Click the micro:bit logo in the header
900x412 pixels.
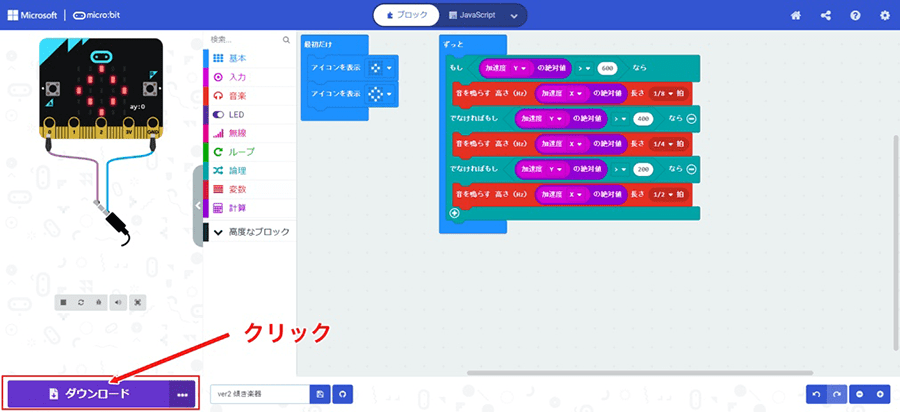tap(96, 15)
